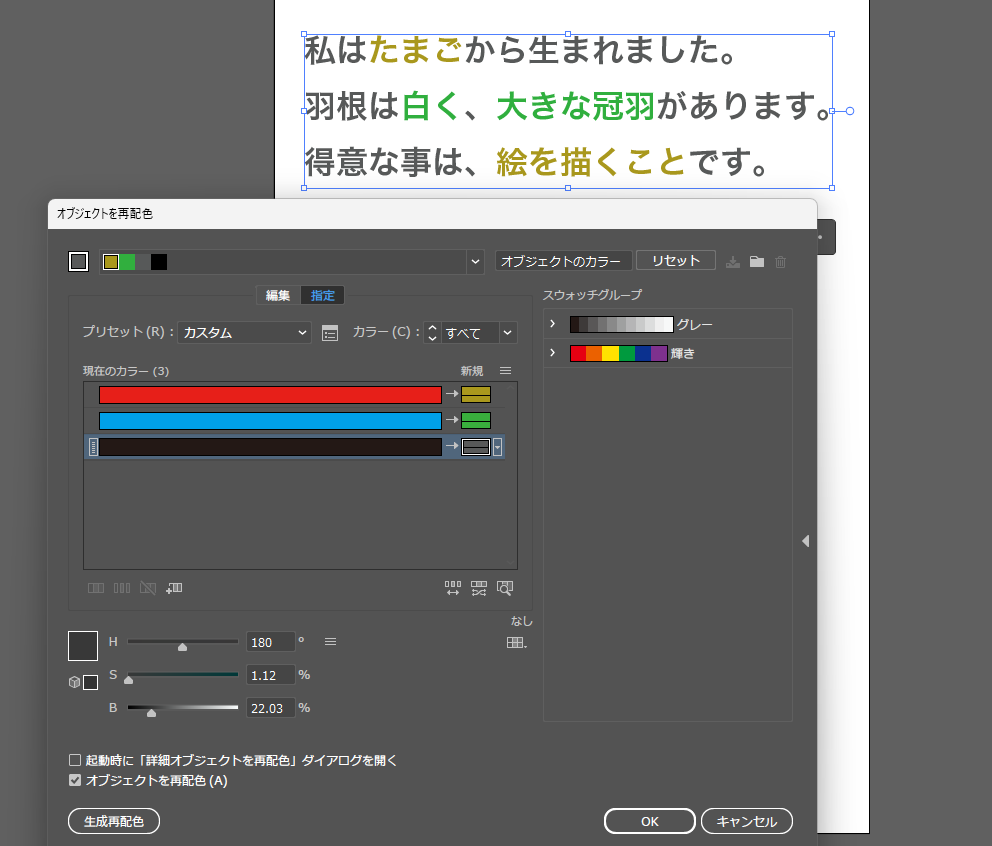Save the color group to swatches
The image size is (992, 846).
(733, 262)
